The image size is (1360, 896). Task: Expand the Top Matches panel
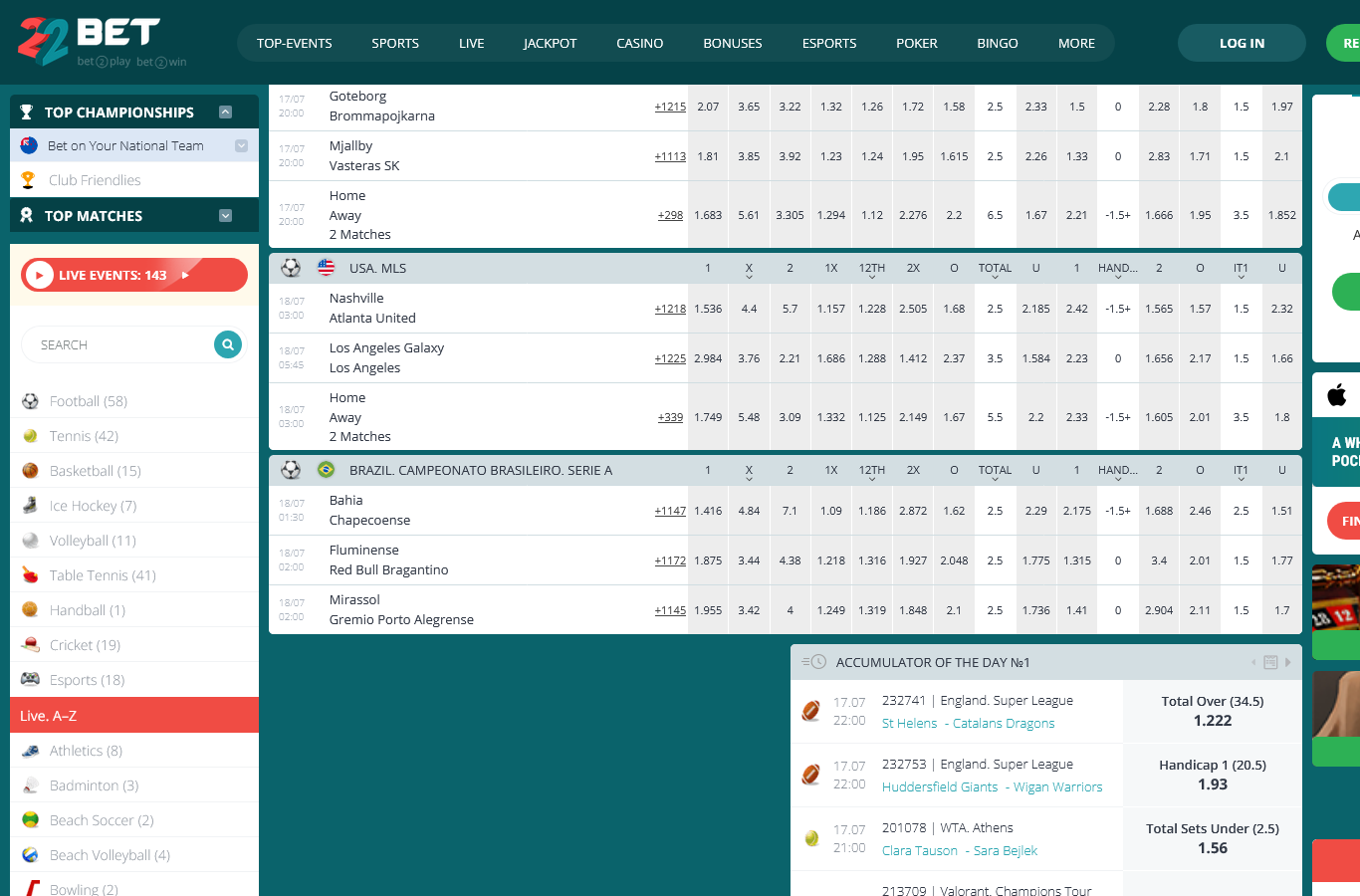pos(225,216)
